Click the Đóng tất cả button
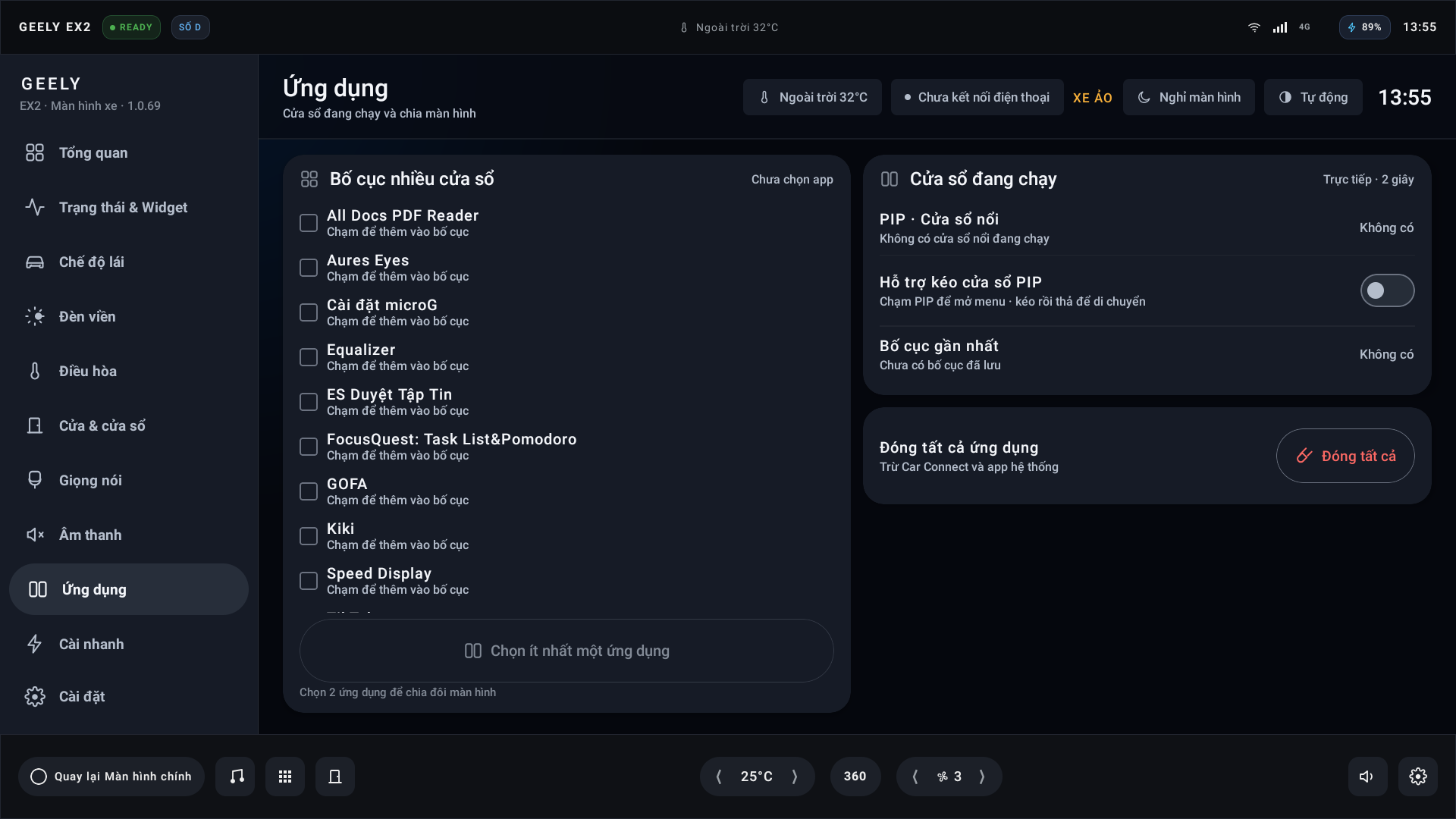 pyautogui.click(x=1345, y=456)
